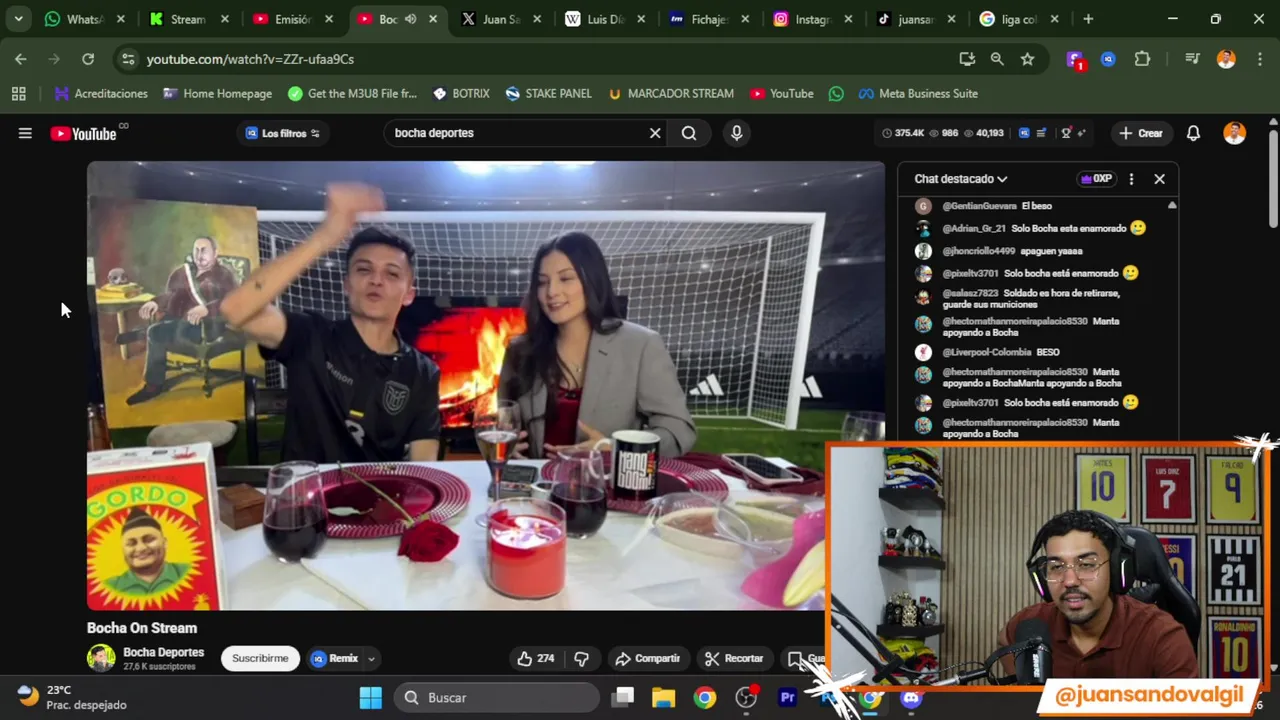Open Acreditaciones bookmark
The image size is (1280, 720).
click(x=101, y=94)
